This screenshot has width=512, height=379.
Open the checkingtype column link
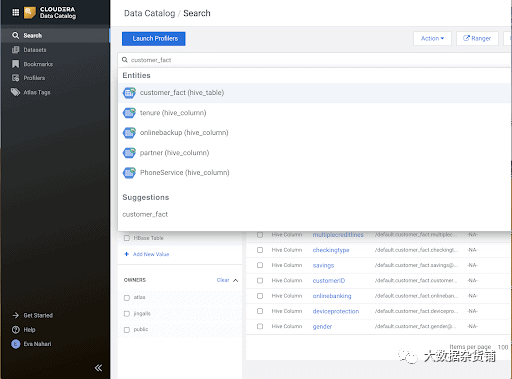[331, 250]
